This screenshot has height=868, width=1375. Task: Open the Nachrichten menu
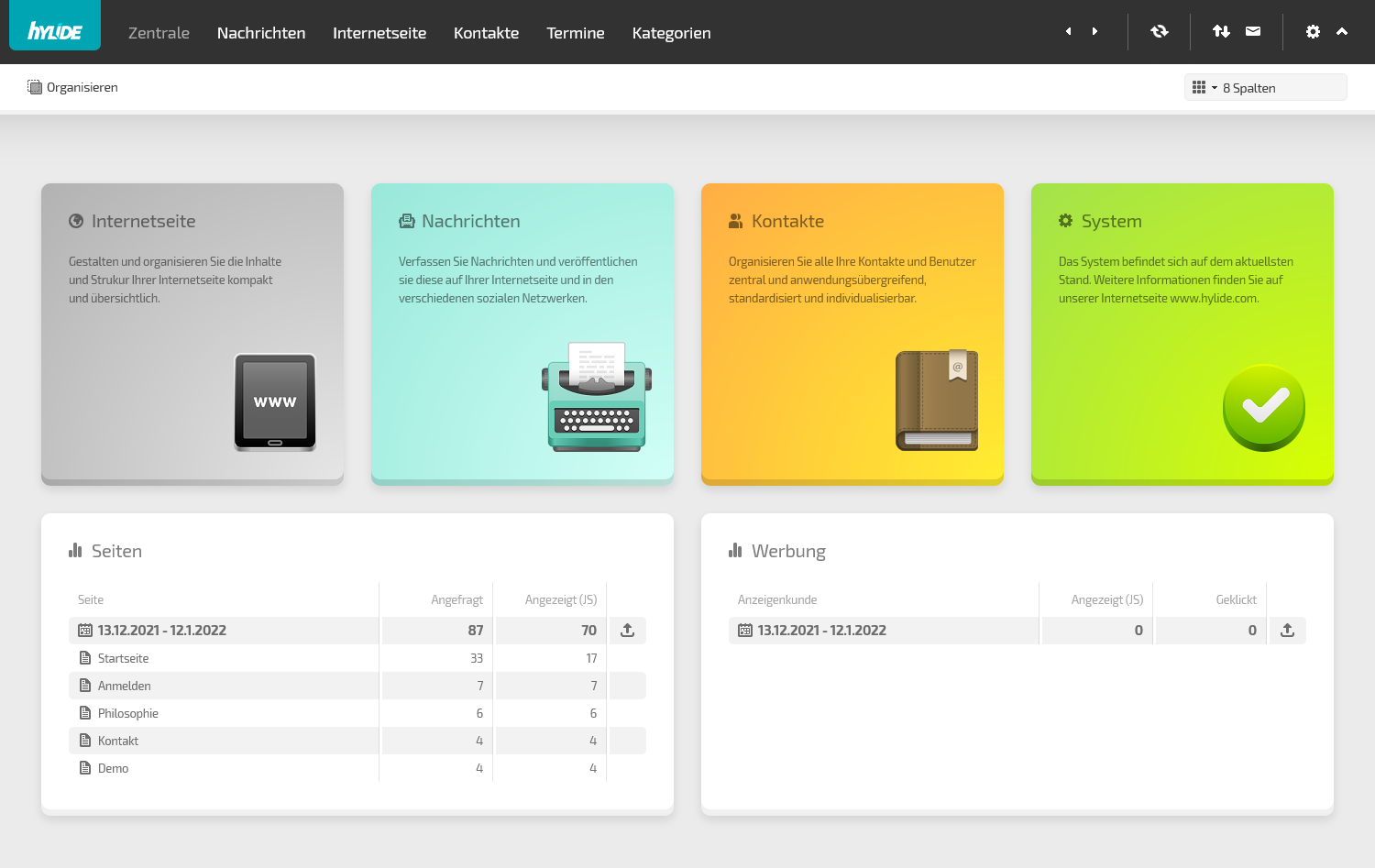[x=261, y=33]
